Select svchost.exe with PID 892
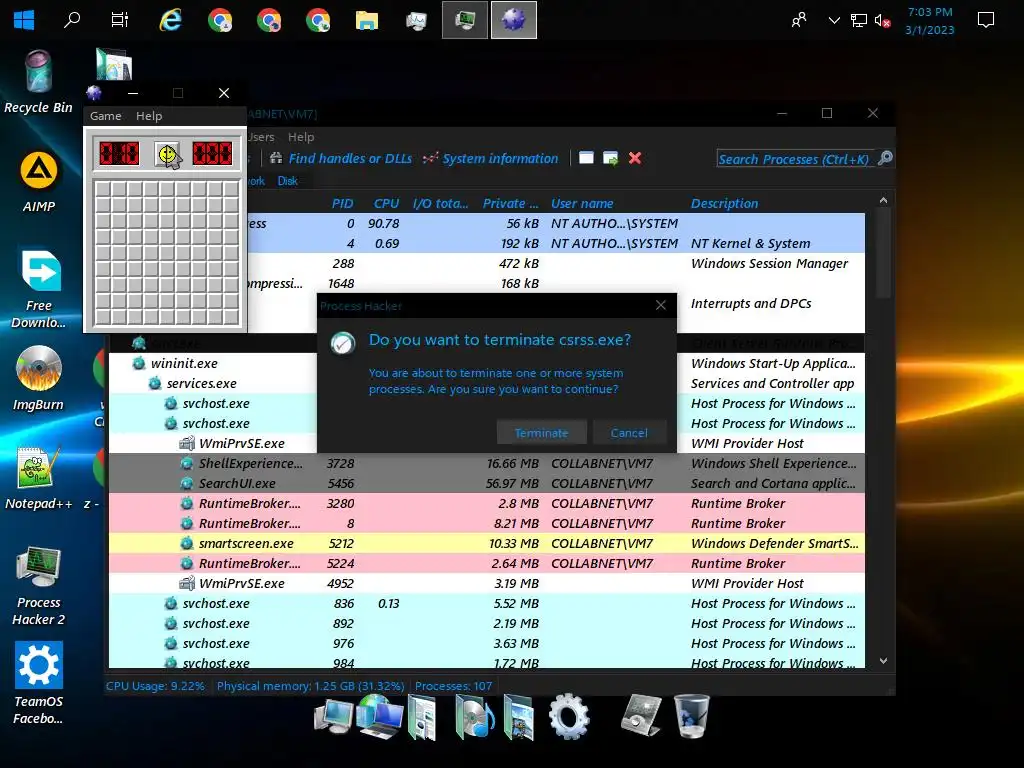 pyautogui.click(x=487, y=623)
